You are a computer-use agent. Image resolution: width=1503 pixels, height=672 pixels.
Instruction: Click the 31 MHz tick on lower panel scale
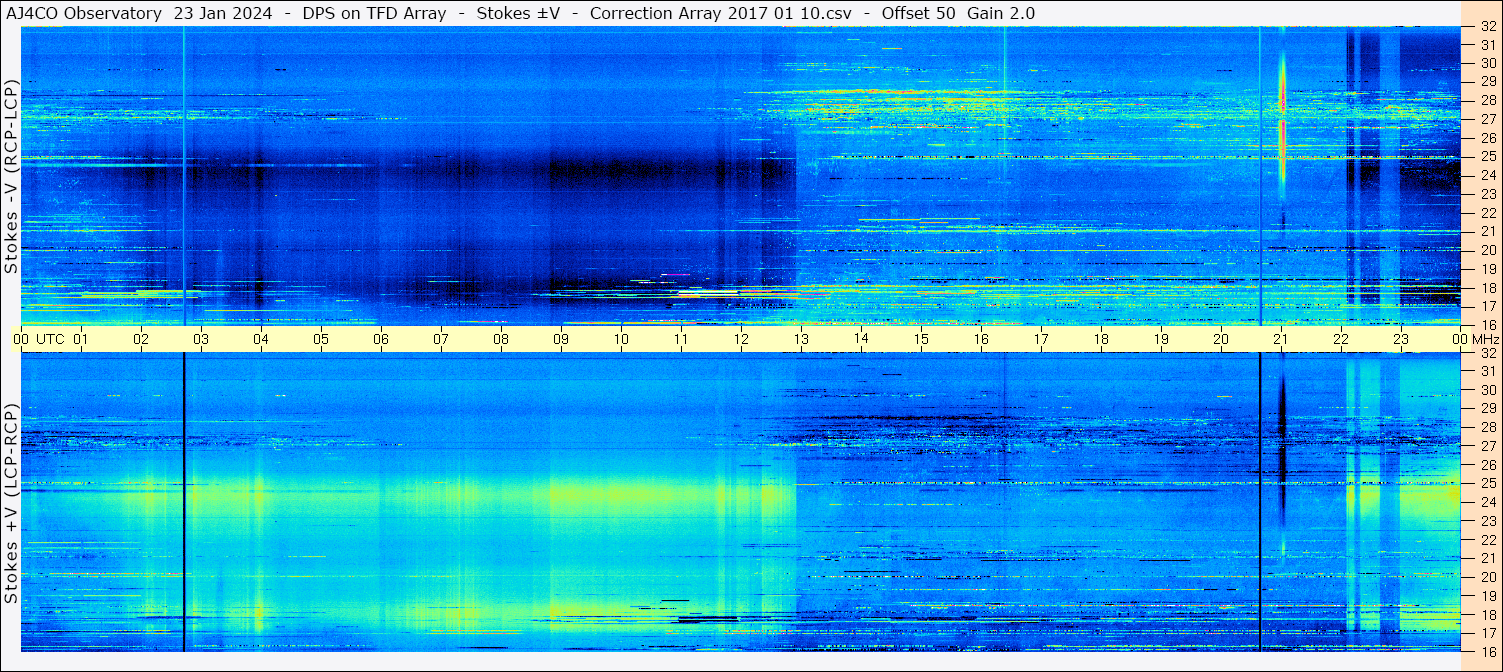coord(1487,371)
